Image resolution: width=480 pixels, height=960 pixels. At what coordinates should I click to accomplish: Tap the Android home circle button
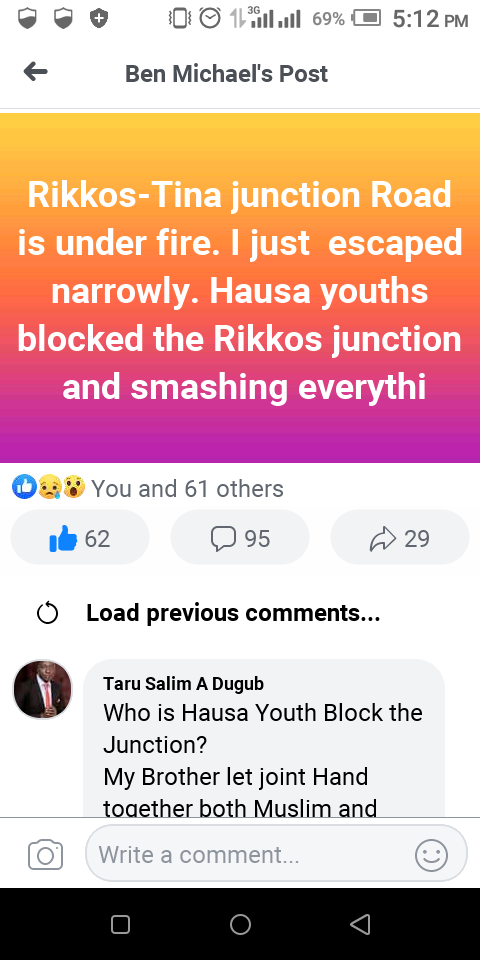click(240, 924)
